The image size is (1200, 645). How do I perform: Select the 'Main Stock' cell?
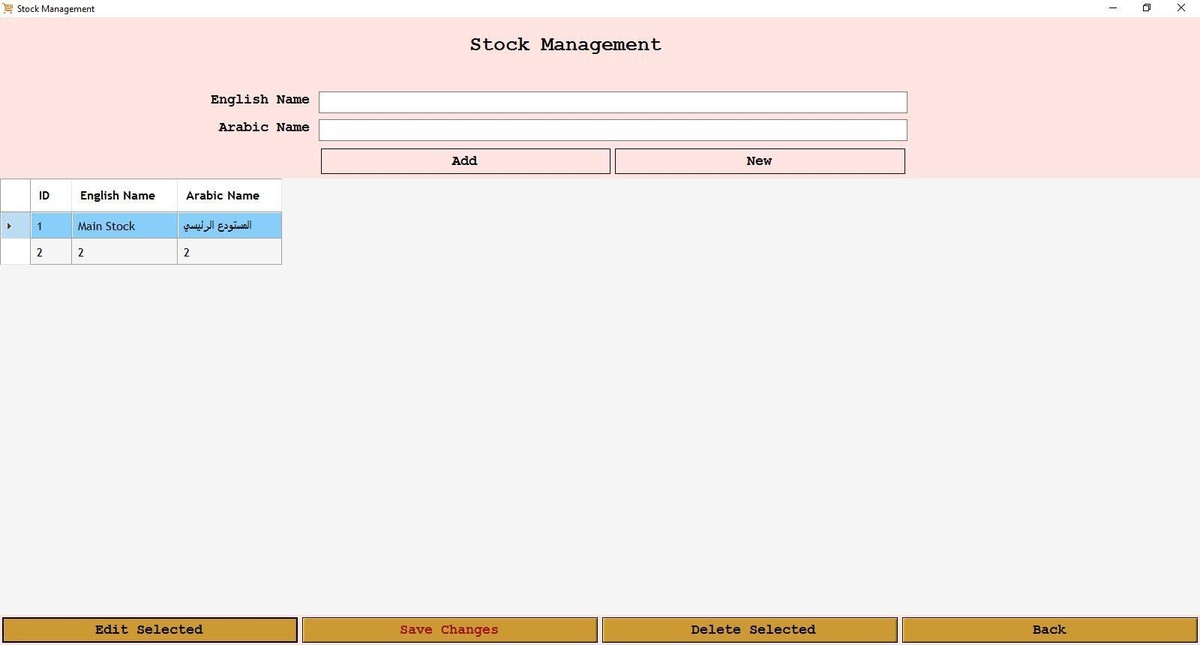124,226
